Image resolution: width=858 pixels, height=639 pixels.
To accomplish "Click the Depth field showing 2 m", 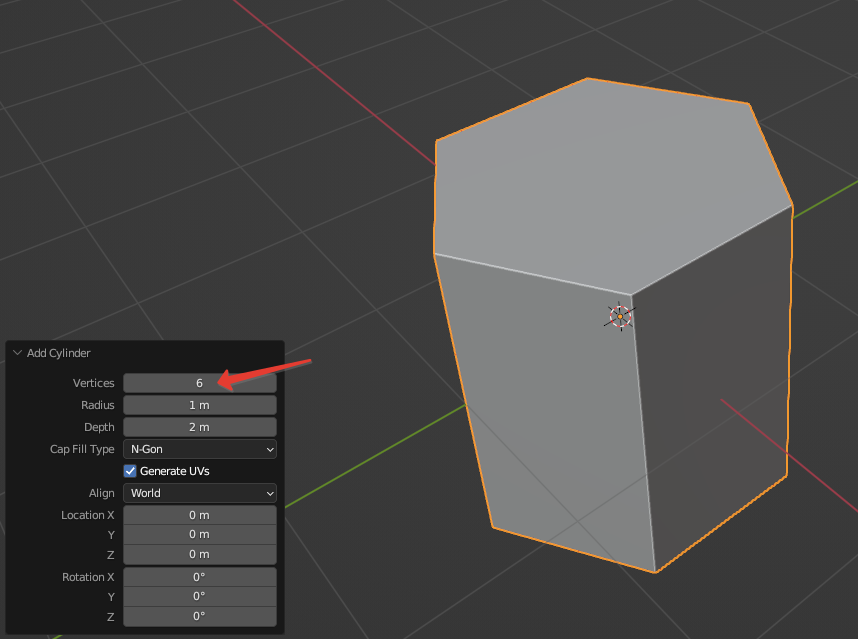I will [x=200, y=427].
